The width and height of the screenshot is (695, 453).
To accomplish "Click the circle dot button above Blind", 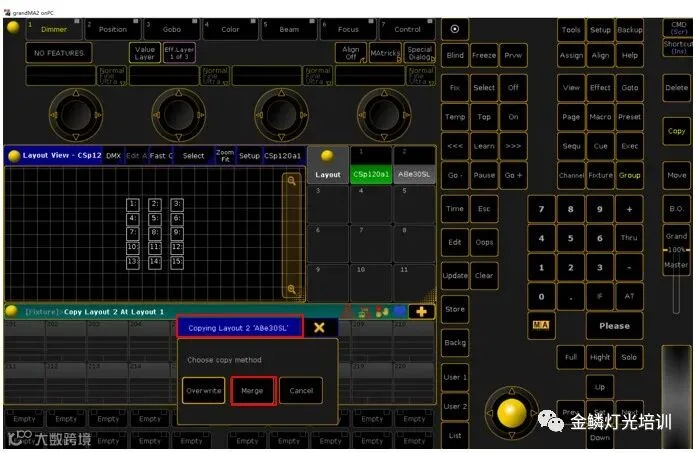I will (x=454, y=29).
